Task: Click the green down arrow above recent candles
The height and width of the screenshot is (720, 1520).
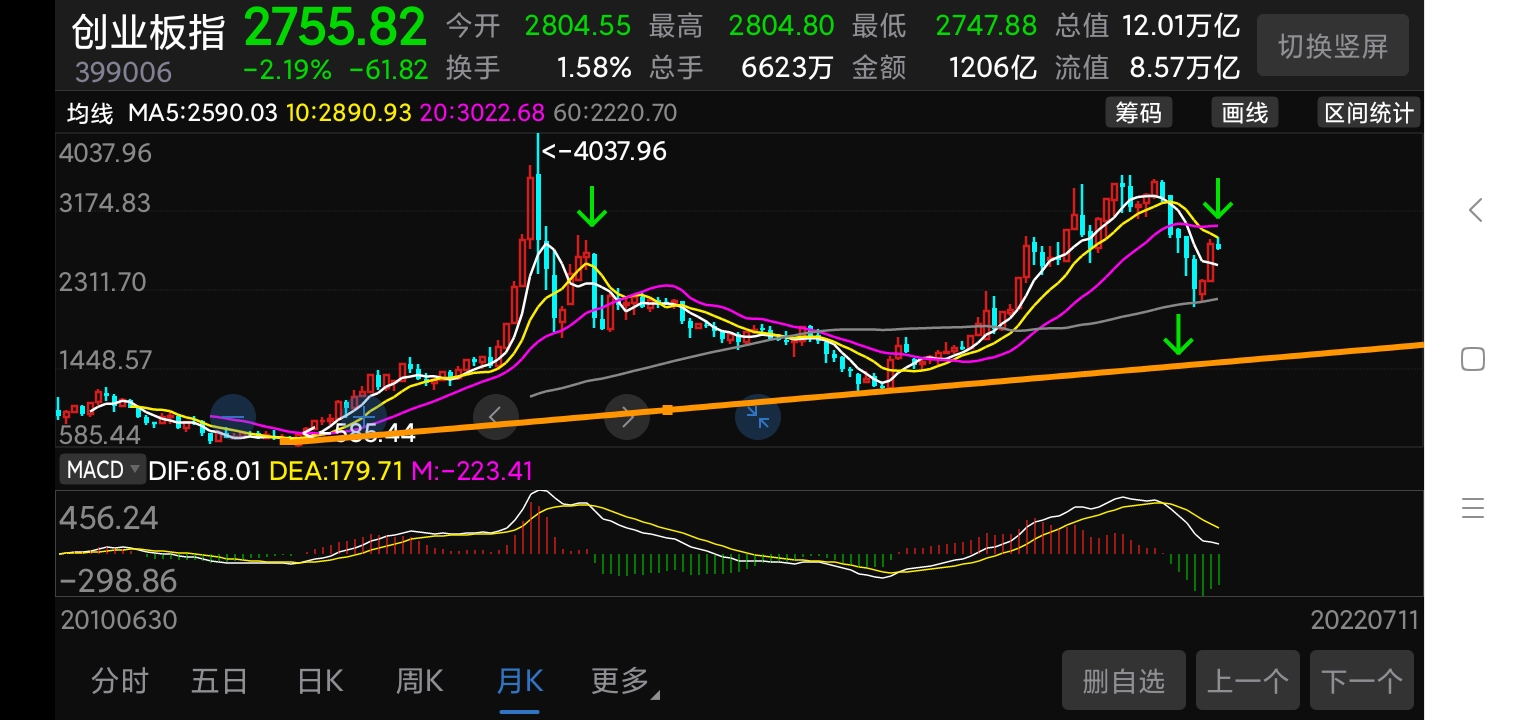Action: click(x=1218, y=198)
